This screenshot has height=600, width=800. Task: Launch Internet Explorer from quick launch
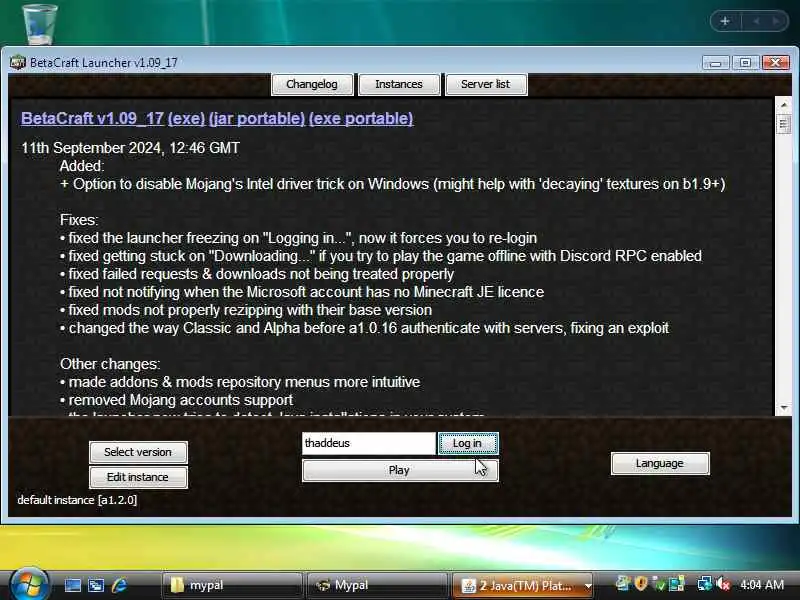(x=119, y=585)
